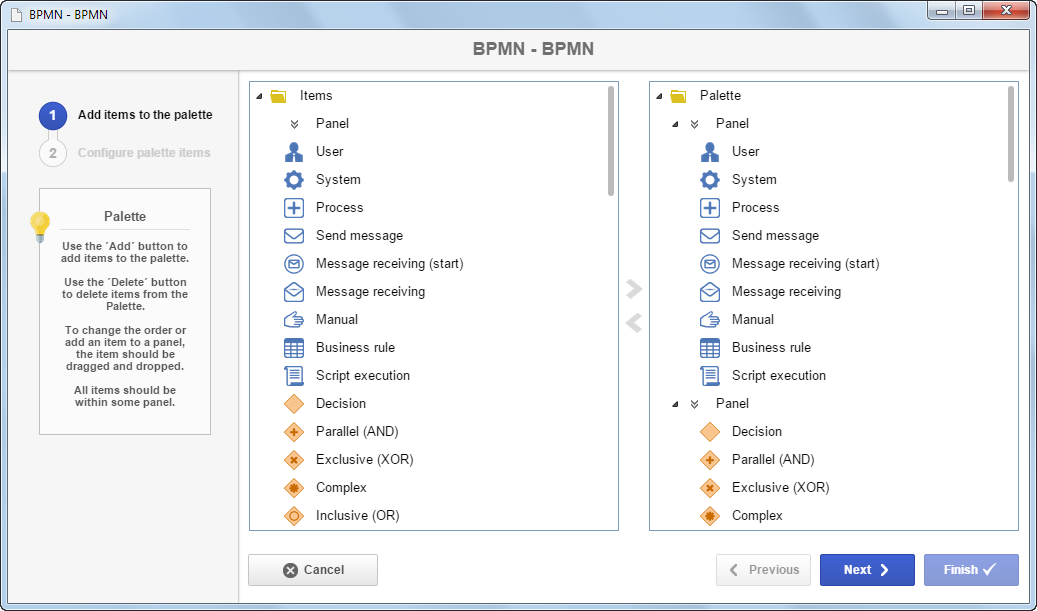Select Message receiving (start) icon in Items list
The width and height of the screenshot is (1037, 611).
coord(294,263)
